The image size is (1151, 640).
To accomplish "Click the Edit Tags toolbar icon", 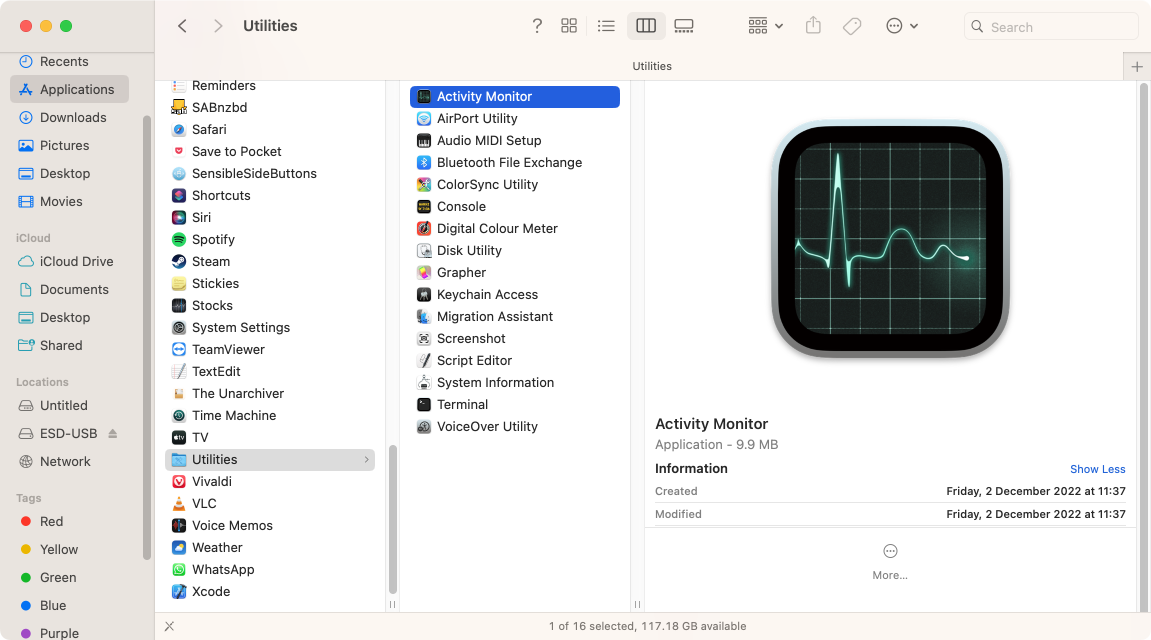I will pyautogui.click(x=852, y=26).
